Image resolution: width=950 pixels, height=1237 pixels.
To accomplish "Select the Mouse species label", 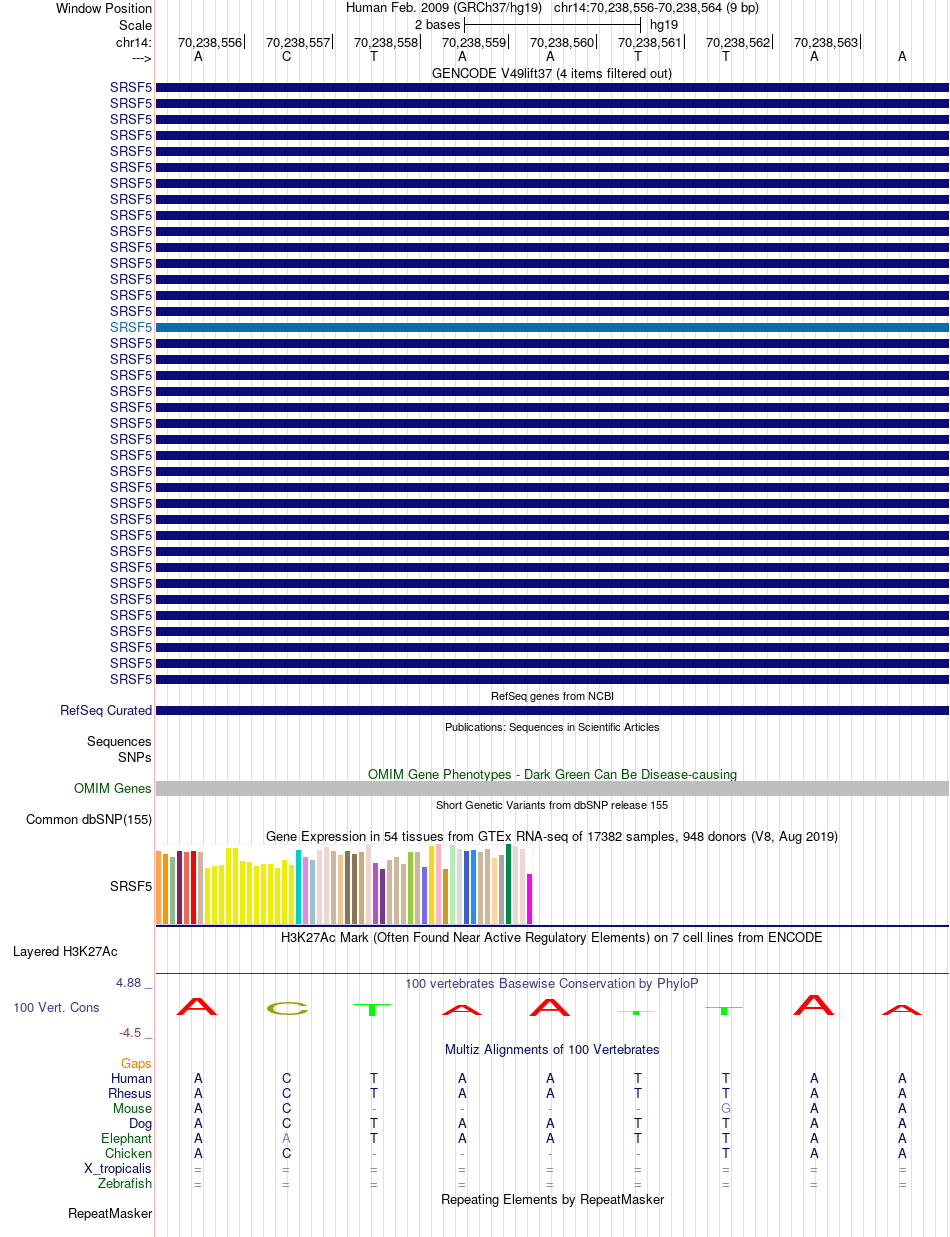I will click(132, 1108).
